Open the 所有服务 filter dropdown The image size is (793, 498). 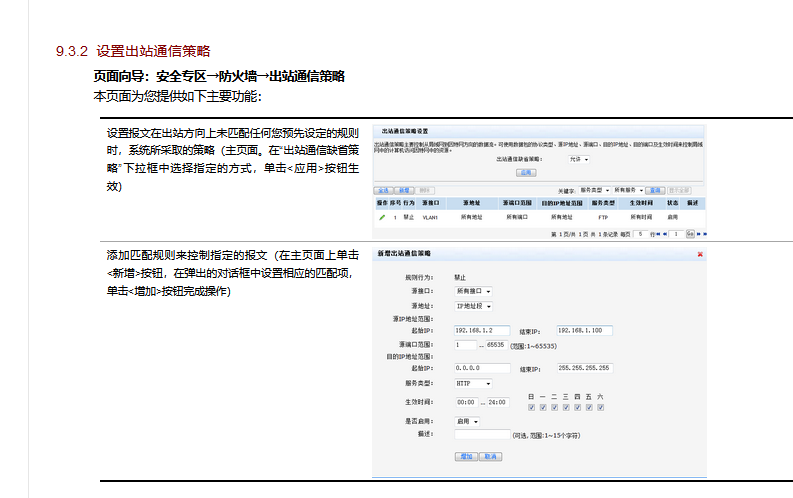pyautogui.click(x=629, y=191)
